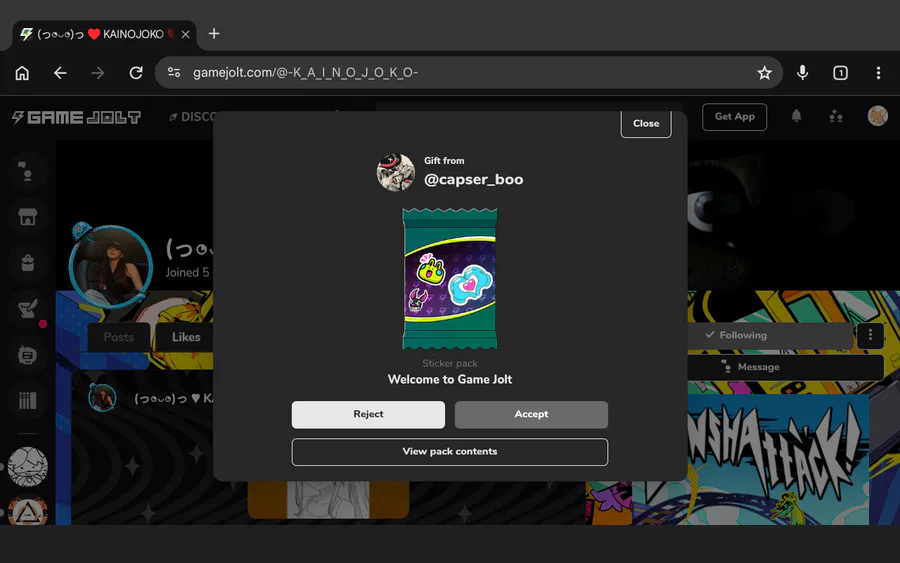Screen dimensions: 900x563
Task: Bookmark the page with the star icon
Action: [x=764, y=73]
